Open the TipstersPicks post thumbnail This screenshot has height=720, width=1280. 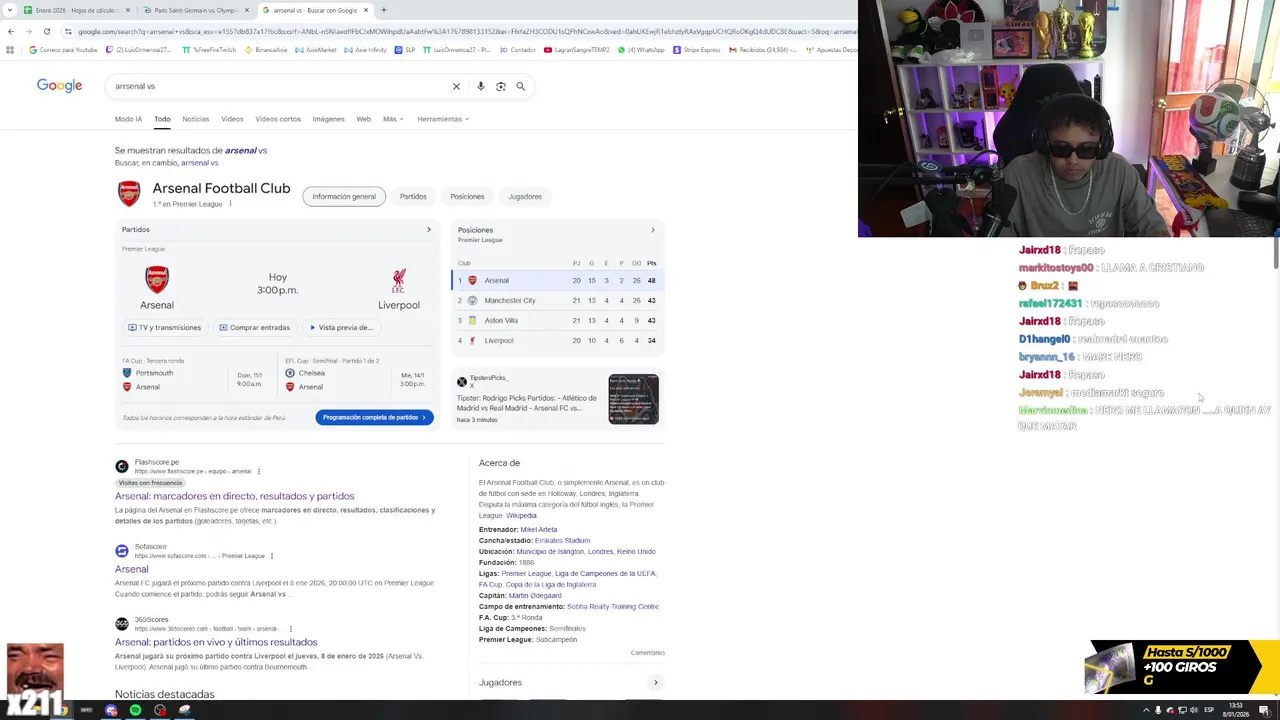pyautogui.click(x=633, y=399)
